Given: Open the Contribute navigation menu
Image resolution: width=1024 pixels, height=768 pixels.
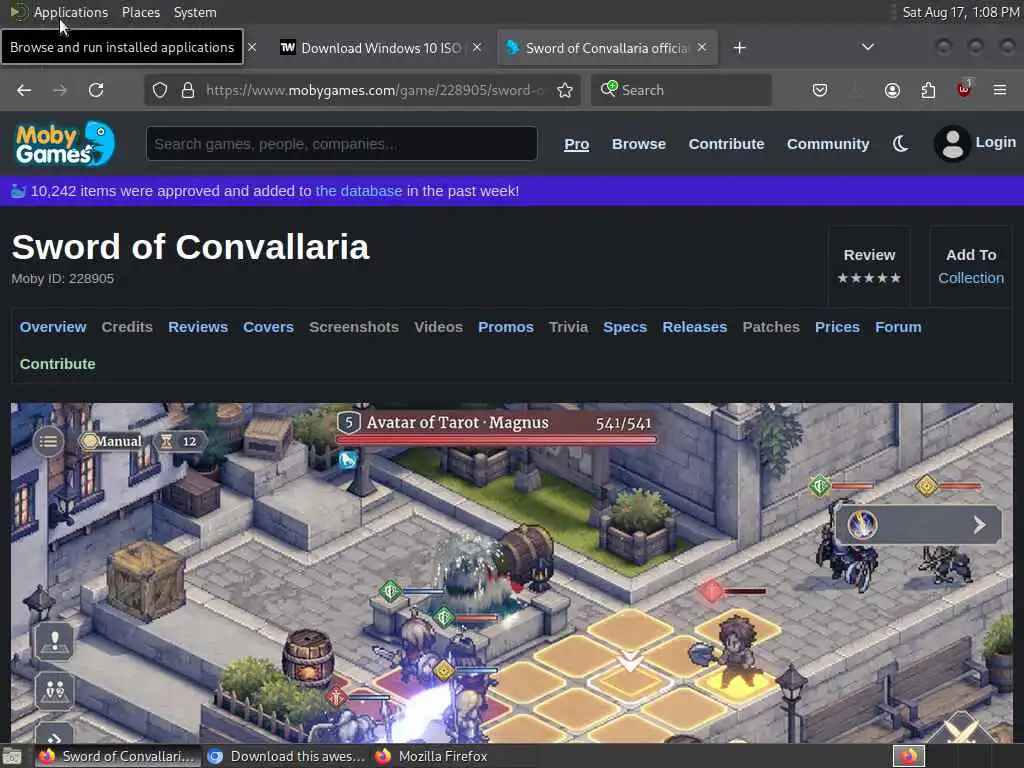Looking at the screenshot, I should (726, 144).
